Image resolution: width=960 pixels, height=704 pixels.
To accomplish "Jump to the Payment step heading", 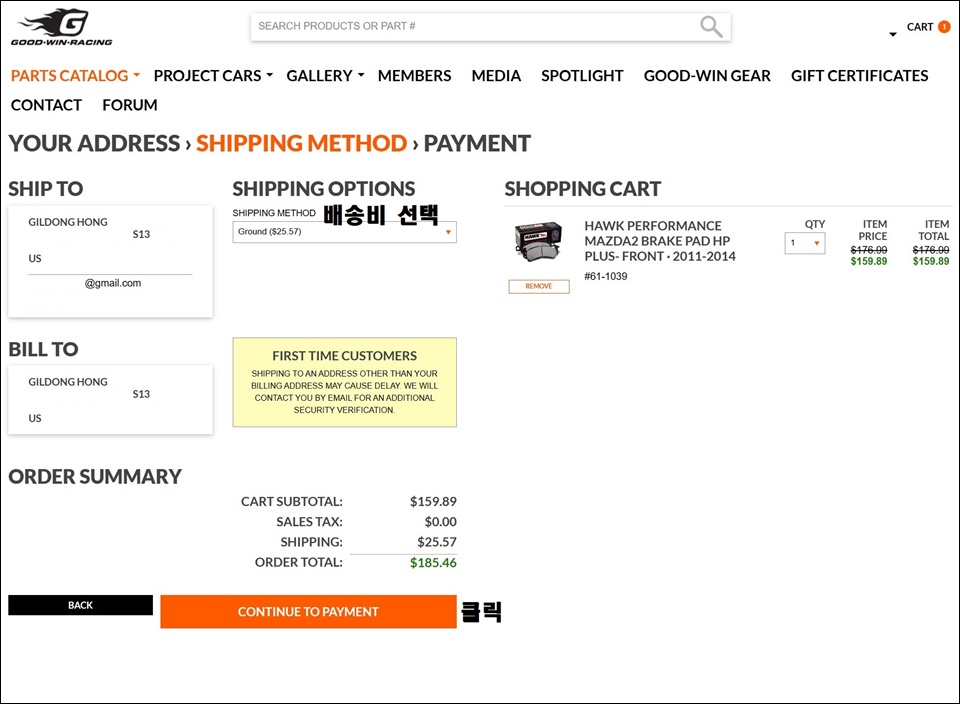I will point(477,143).
